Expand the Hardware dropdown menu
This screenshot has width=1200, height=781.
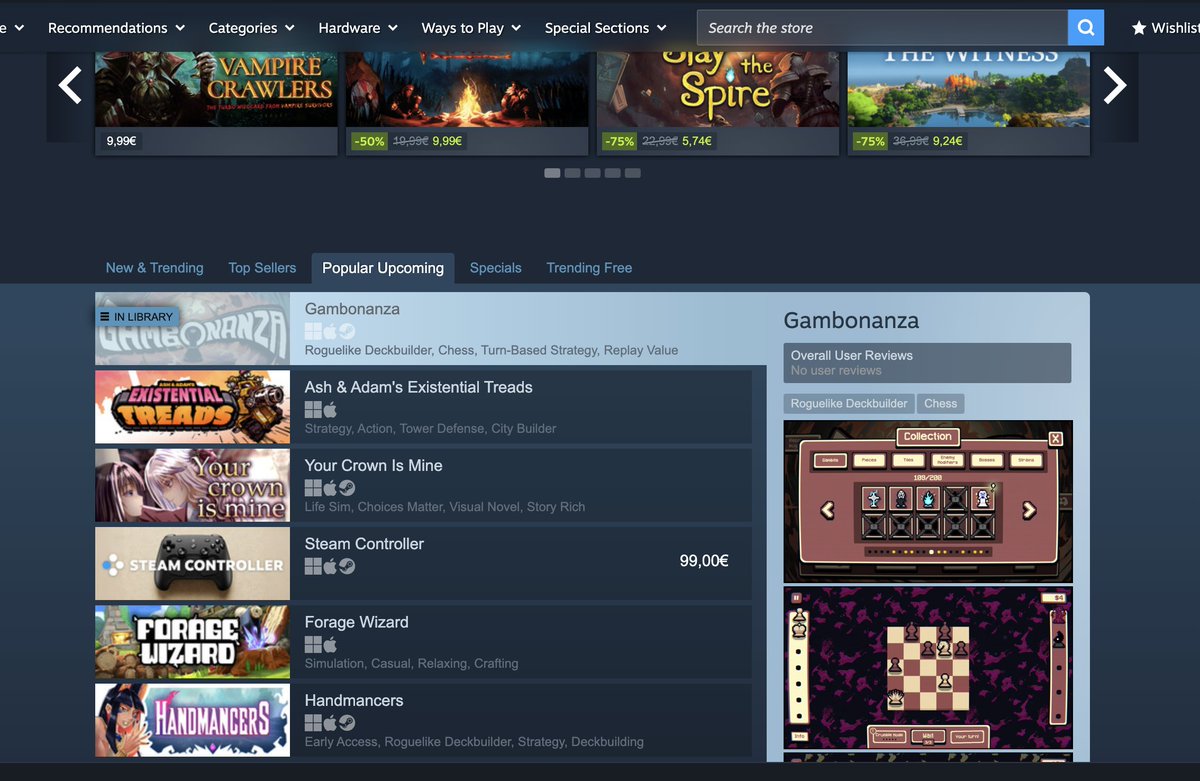tap(358, 28)
